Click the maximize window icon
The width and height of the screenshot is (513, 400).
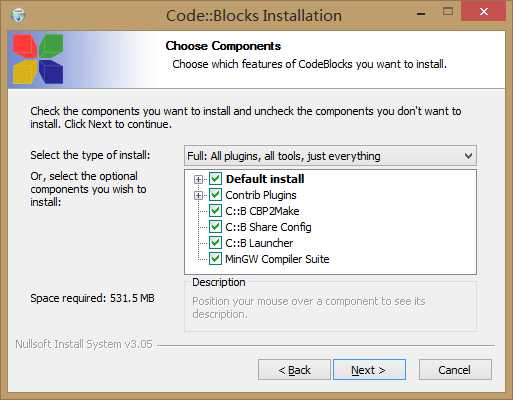[x=448, y=12]
